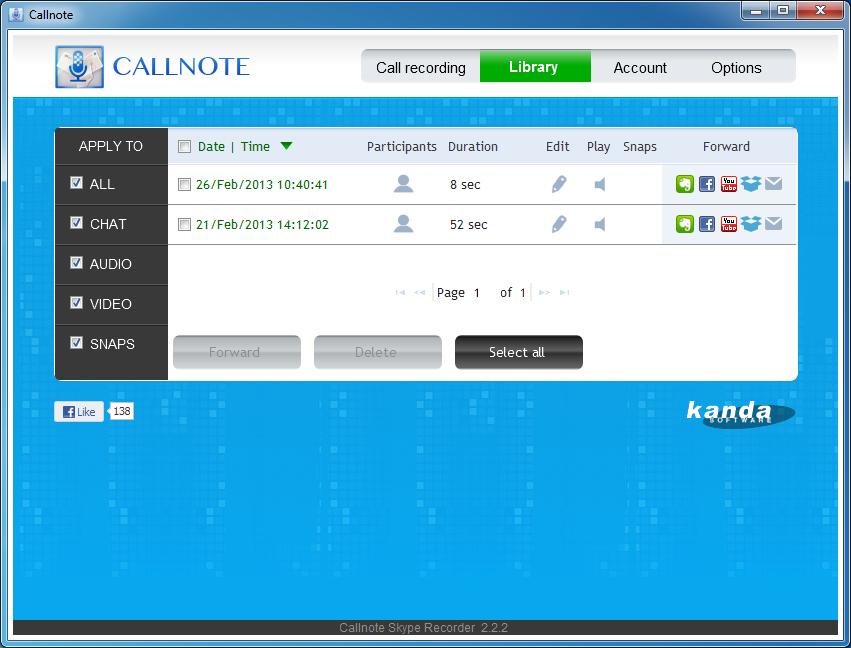The width and height of the screenshot is (851, 648).
Task: Sort recordings by Date header
Action: 211,147
